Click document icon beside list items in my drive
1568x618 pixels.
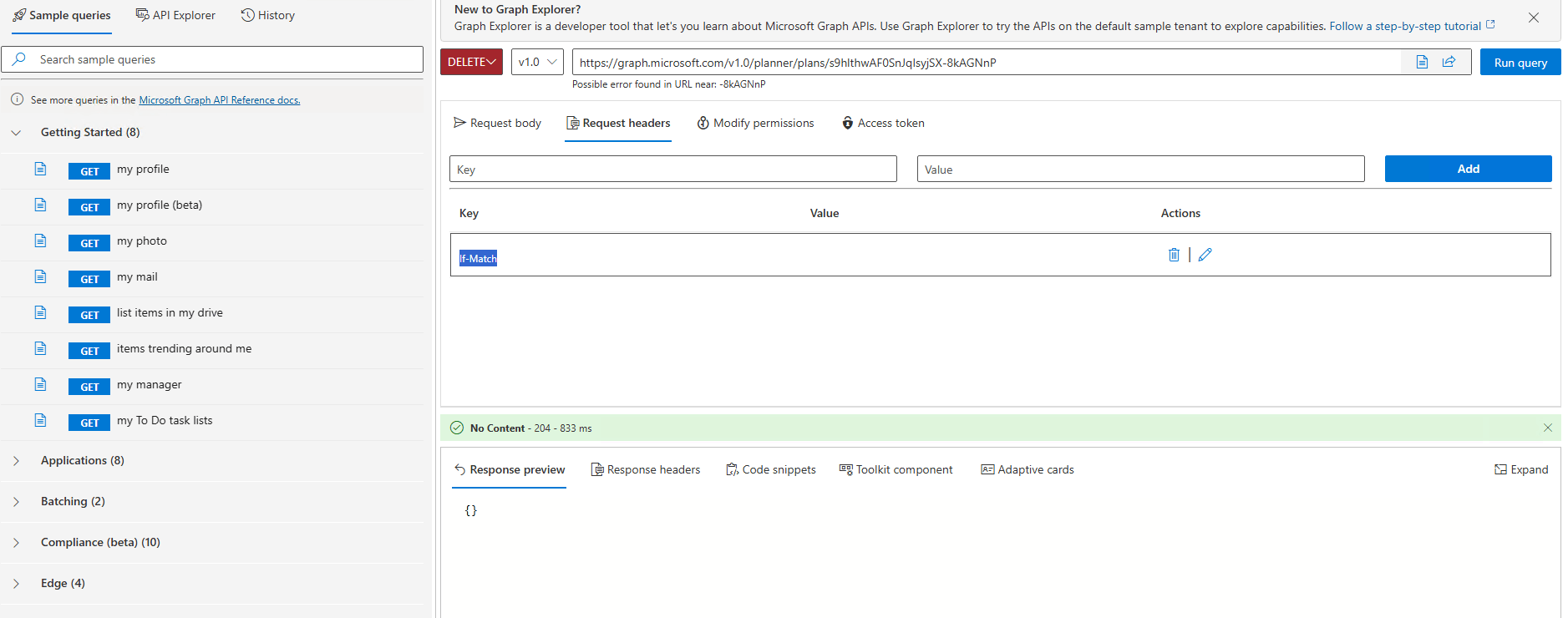click(x=40, y=312)
